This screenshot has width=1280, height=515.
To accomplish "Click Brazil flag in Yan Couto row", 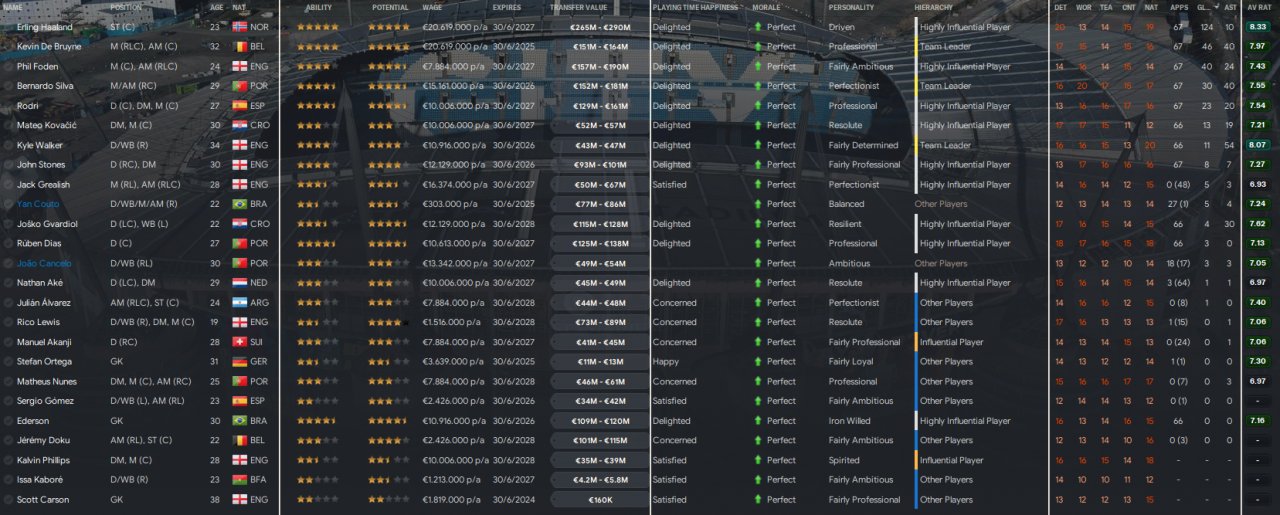I will tap(239, 204).
